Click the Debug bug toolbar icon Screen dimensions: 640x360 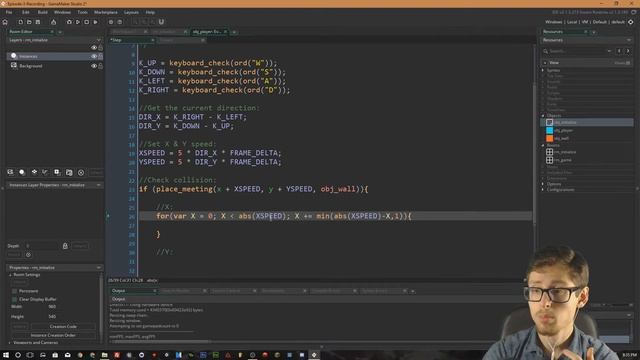click(69, 22)
